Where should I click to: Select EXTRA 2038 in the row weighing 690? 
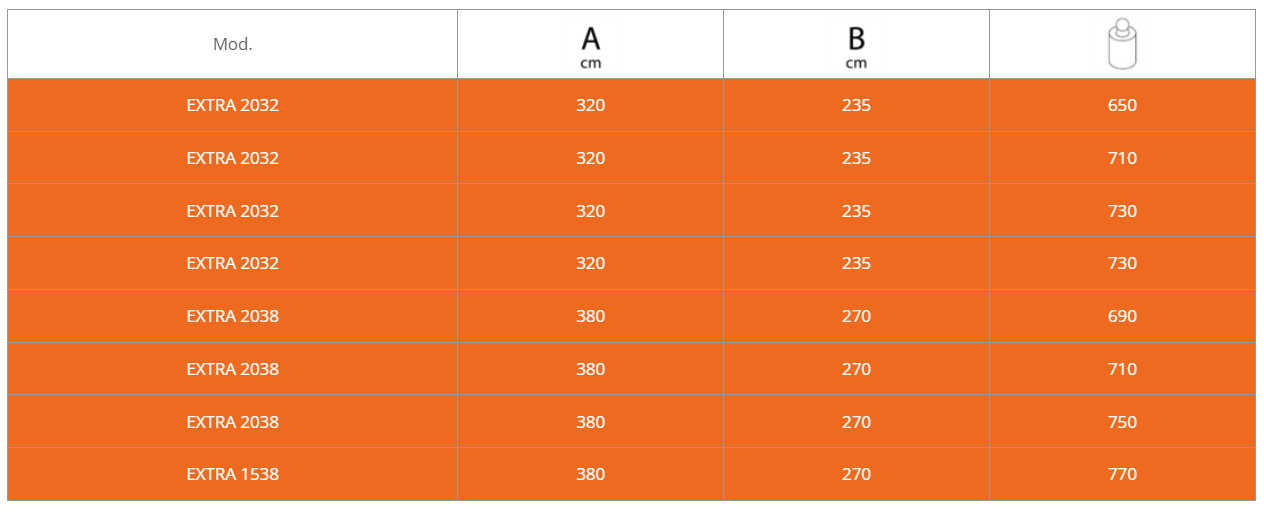click(x=232, y=316)
